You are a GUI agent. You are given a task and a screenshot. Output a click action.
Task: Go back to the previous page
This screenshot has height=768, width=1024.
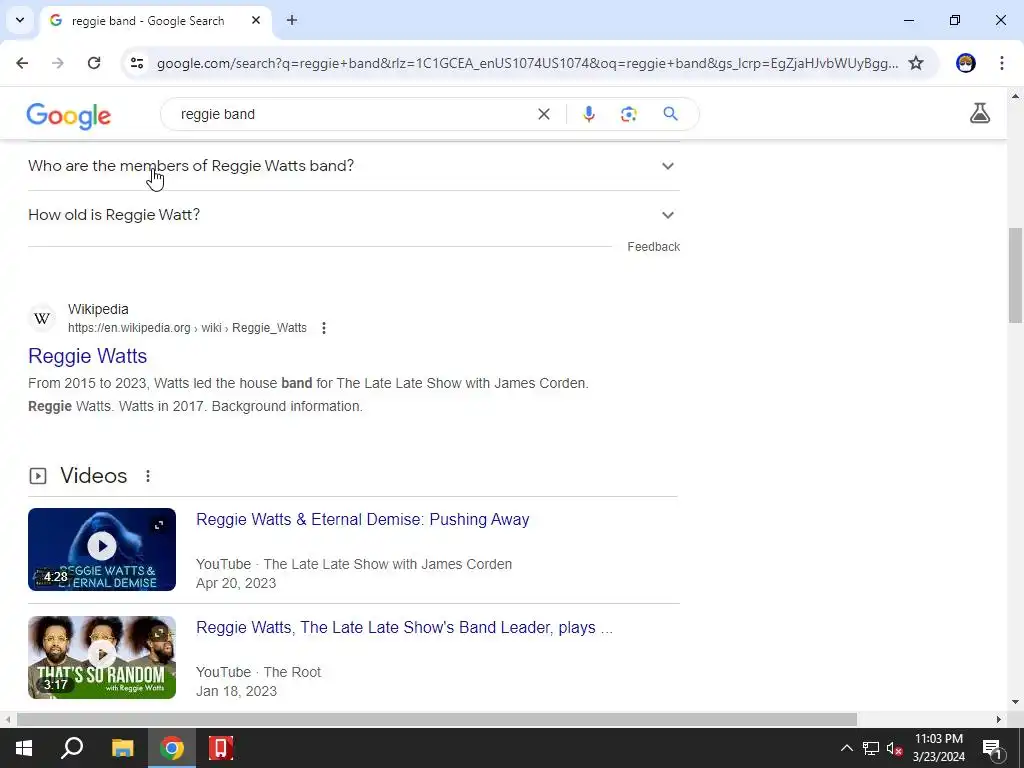22,63
